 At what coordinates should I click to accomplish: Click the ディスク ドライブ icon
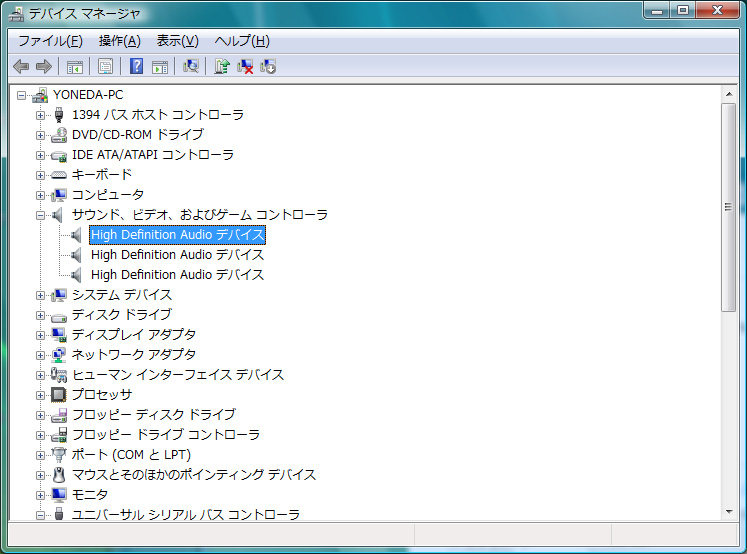pyautogui.click(x=59, y=316)
